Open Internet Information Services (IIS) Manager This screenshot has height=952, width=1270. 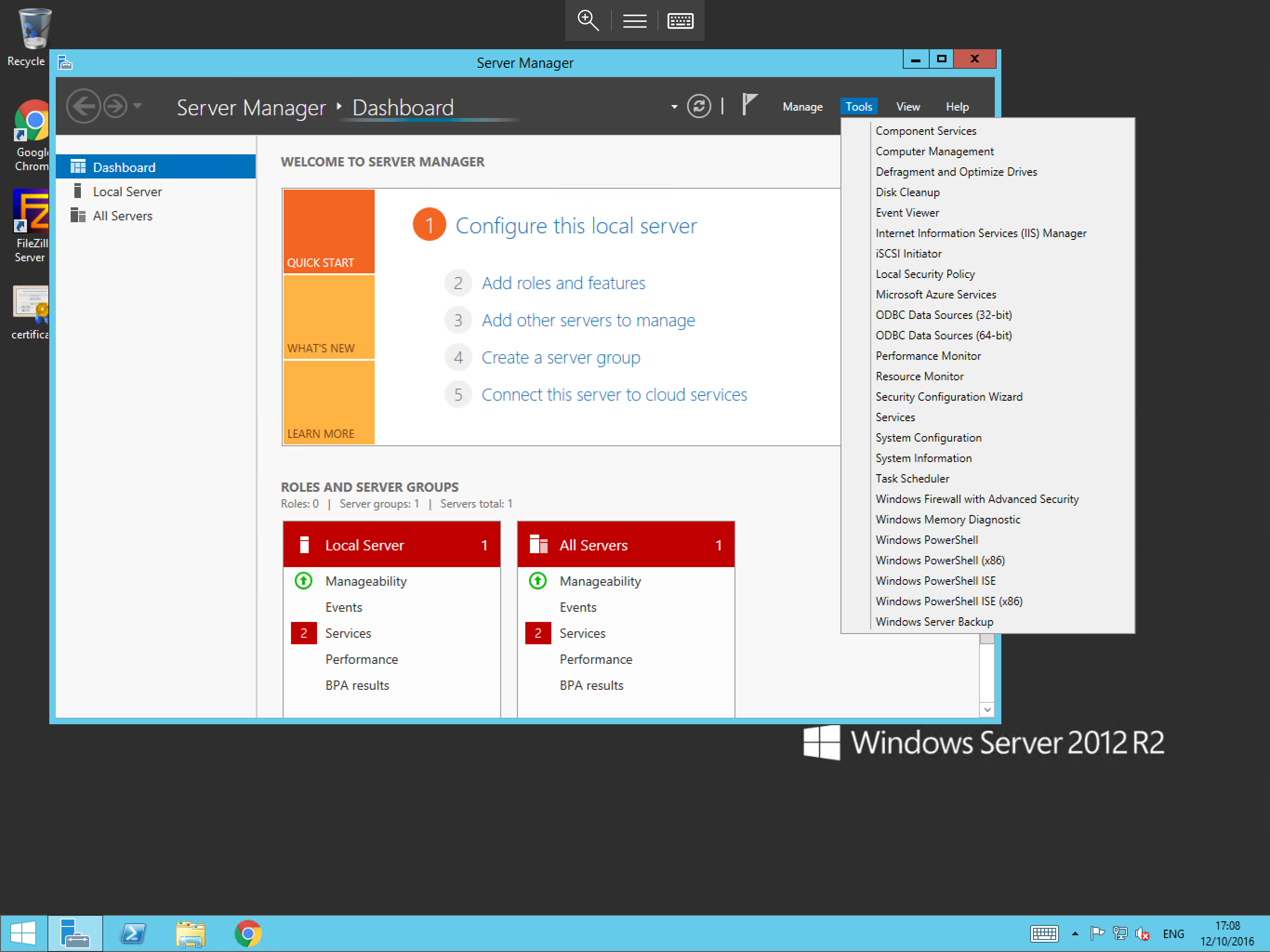[x=987, y=233]
